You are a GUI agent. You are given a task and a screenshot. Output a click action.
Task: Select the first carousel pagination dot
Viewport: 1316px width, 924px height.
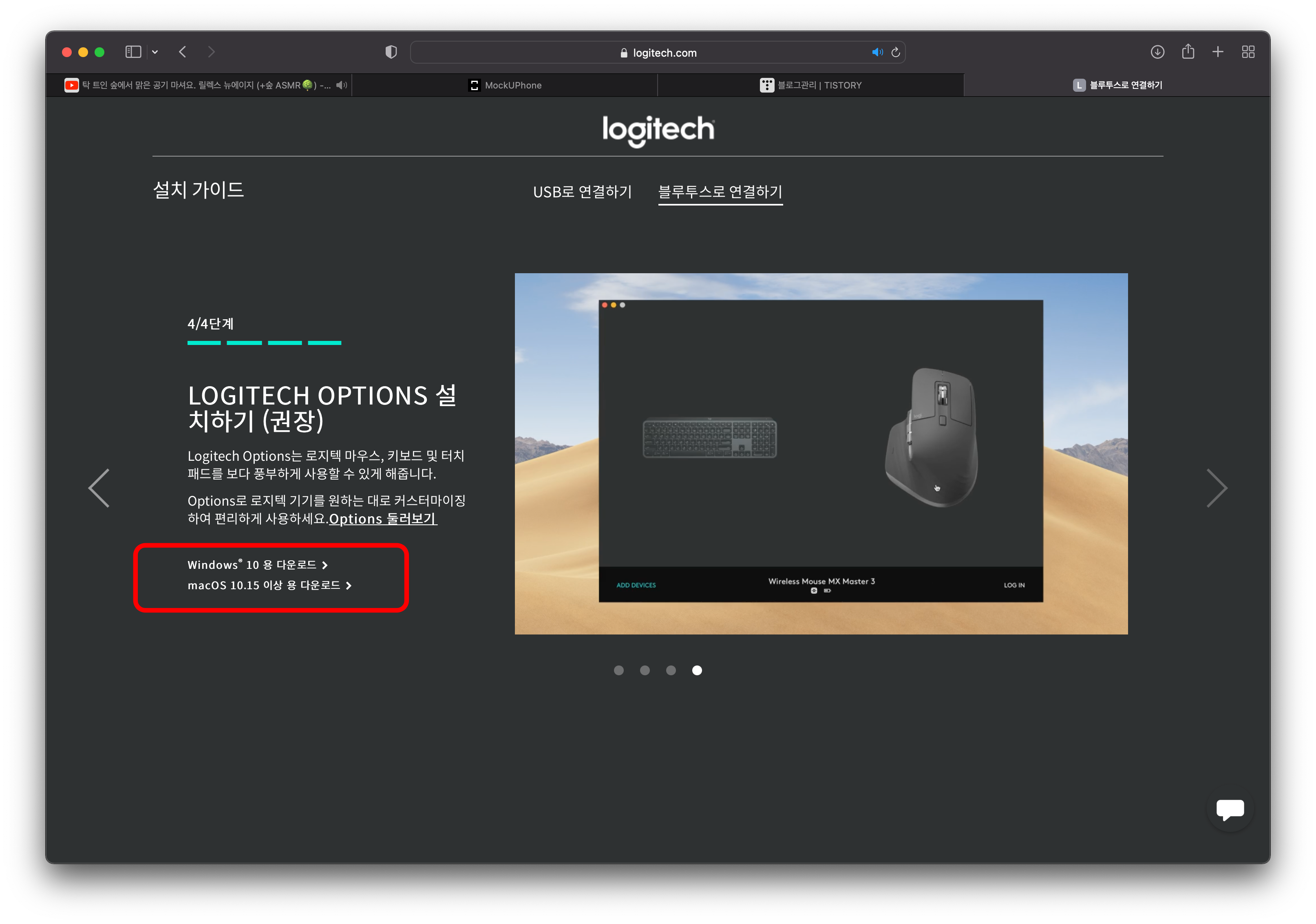pyautogui.click(x=618, y=670)
